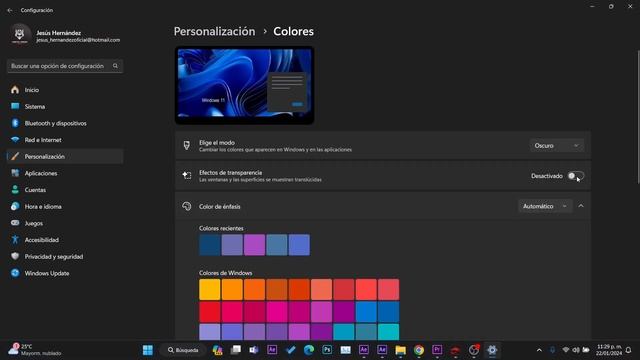The height and width of the screenshot is (360, 640).
Task: Open Windows Update in the sidebar
Action: tap(65, 273)
